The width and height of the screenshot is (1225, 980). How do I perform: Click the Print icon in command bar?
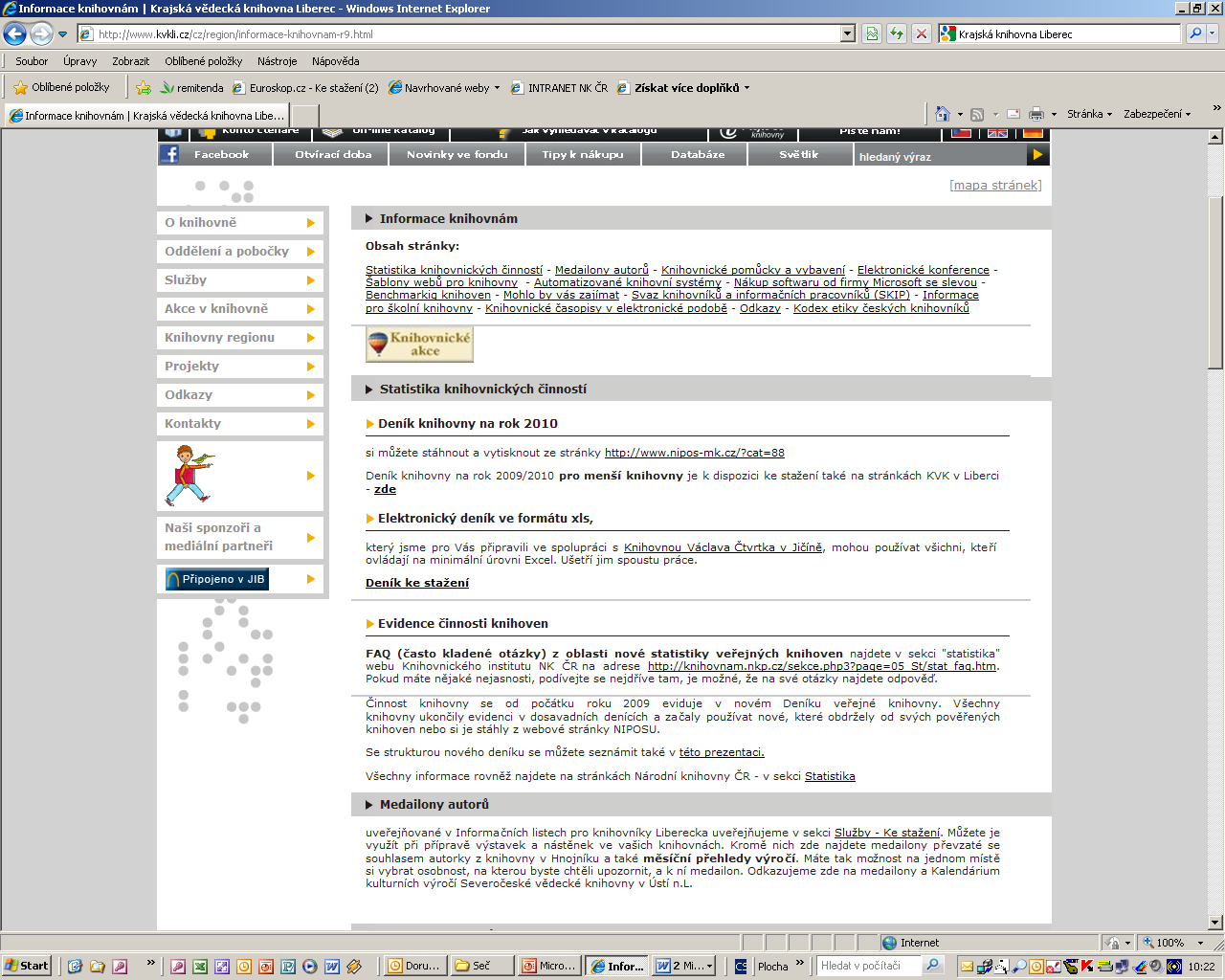tap(1036, 114)
